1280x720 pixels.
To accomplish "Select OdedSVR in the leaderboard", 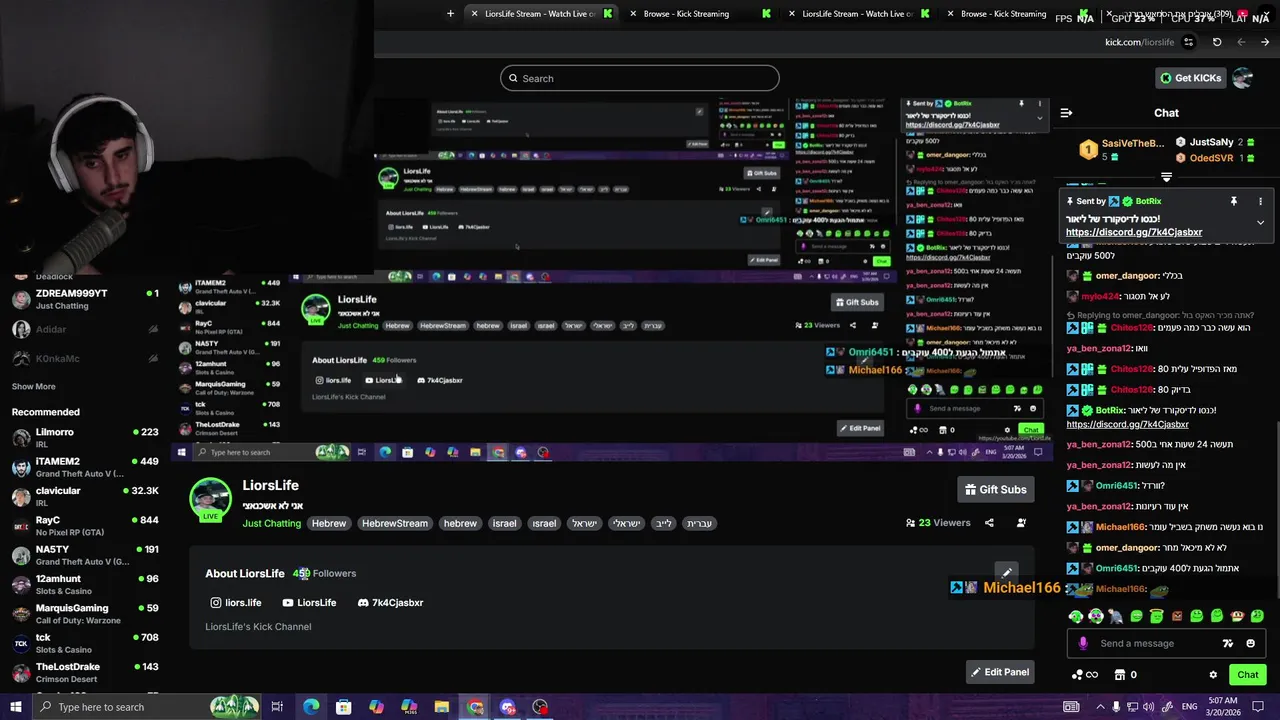I will (1215, 158).
